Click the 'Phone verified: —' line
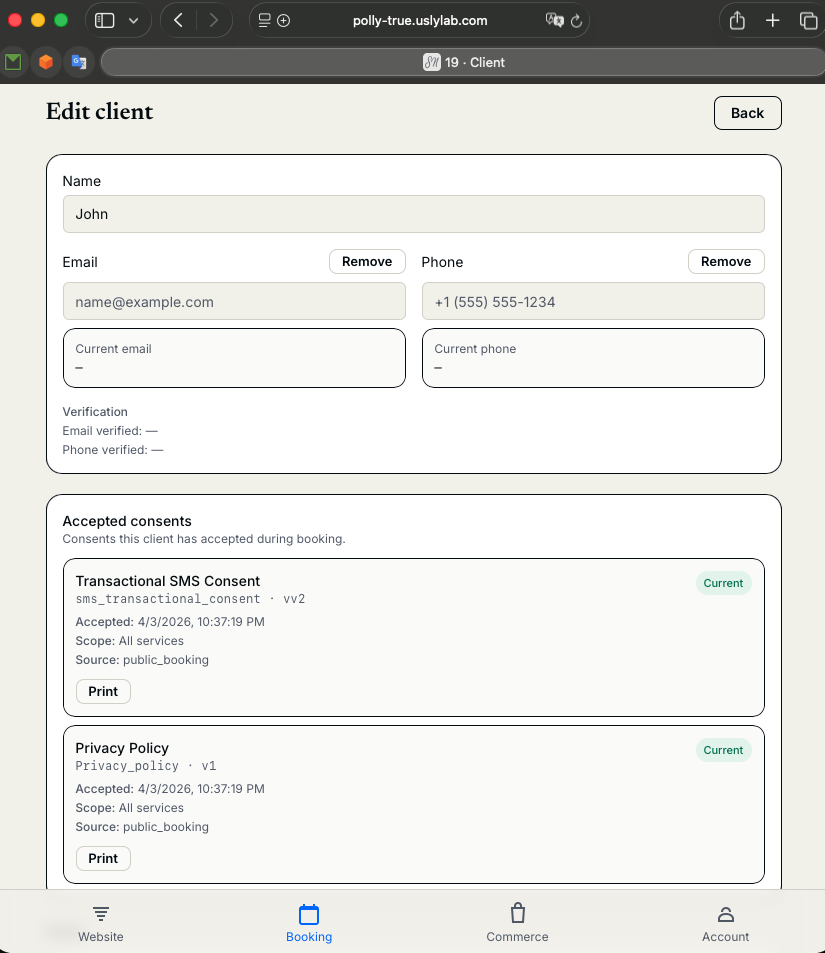 [113, 450]
